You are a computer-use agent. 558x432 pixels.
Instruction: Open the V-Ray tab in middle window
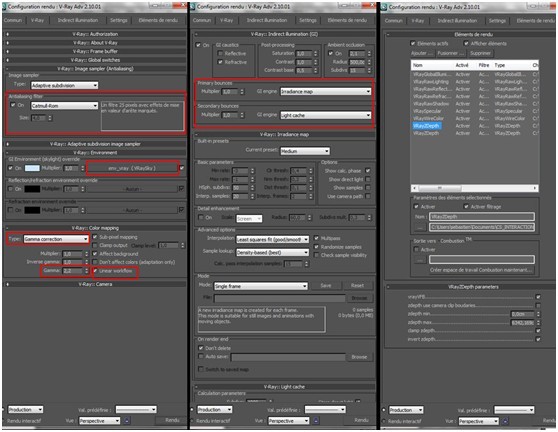227,20
